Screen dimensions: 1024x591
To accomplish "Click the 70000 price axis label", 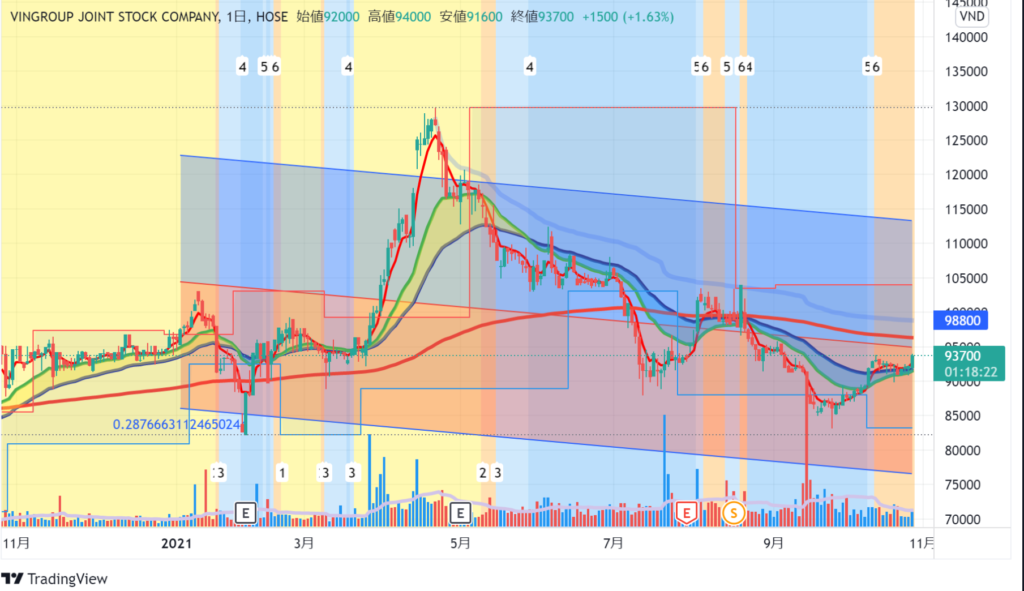I will click(x=963, y=519).
